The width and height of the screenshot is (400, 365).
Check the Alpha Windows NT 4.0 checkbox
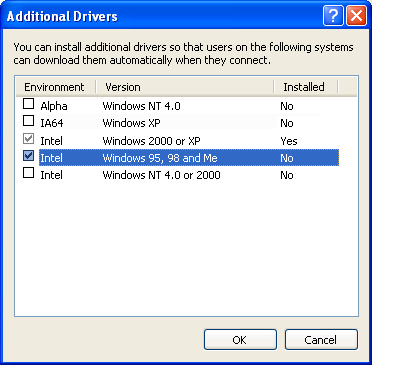(28, 104)
